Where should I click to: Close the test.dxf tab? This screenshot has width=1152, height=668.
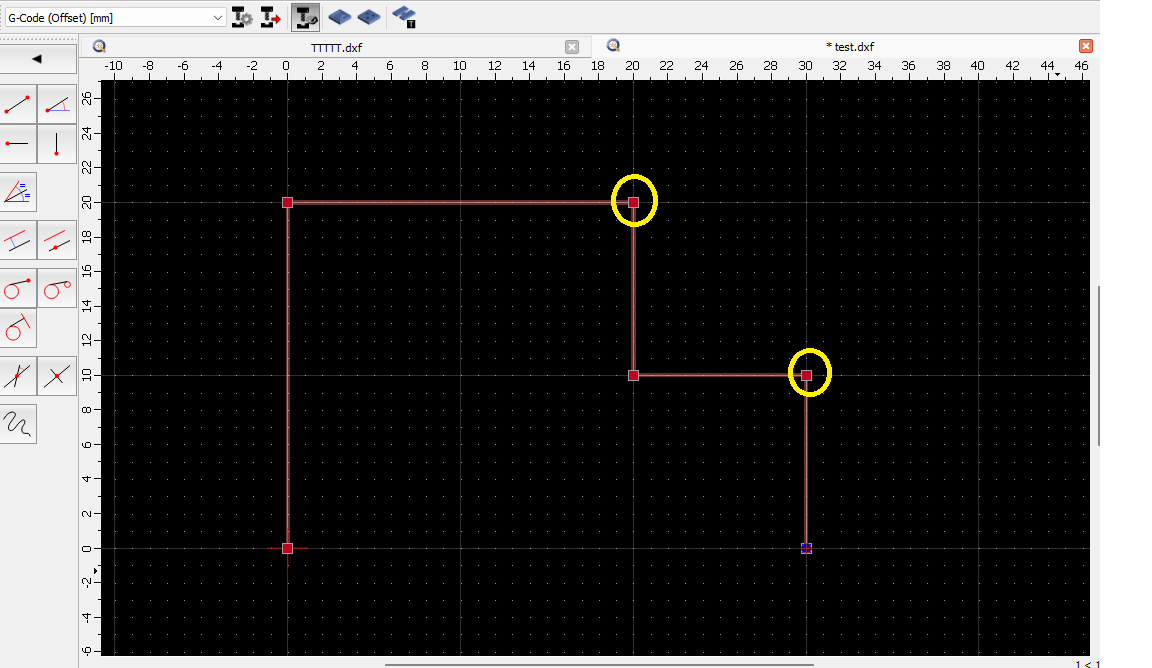tap(1086, 46)
